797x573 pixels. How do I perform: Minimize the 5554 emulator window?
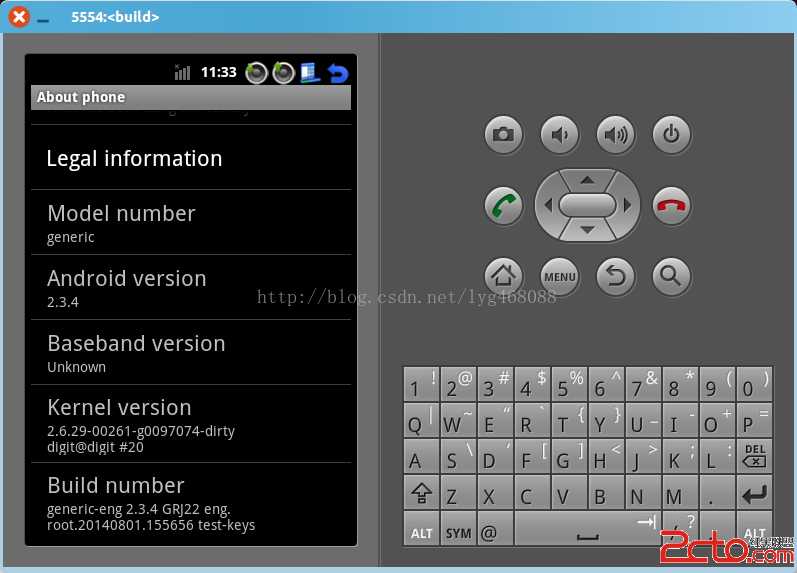[x=43, y=20]
